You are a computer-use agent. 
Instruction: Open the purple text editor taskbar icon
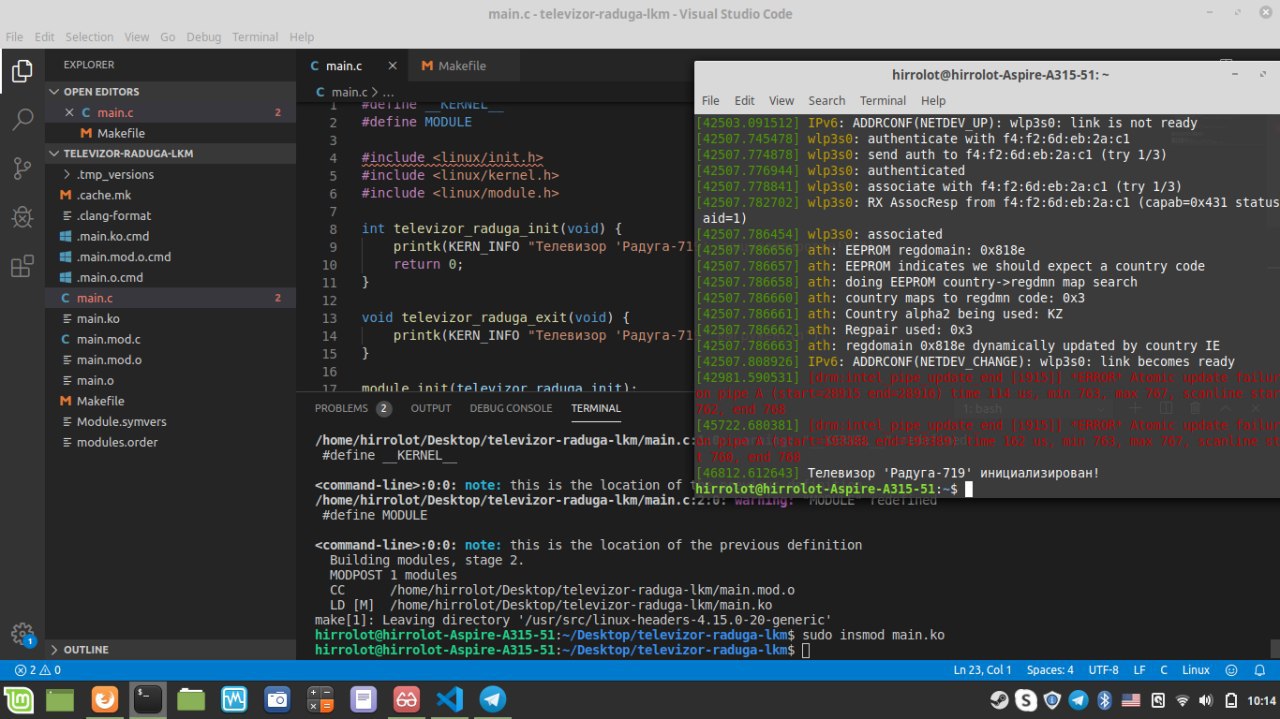tap(363, 699)
